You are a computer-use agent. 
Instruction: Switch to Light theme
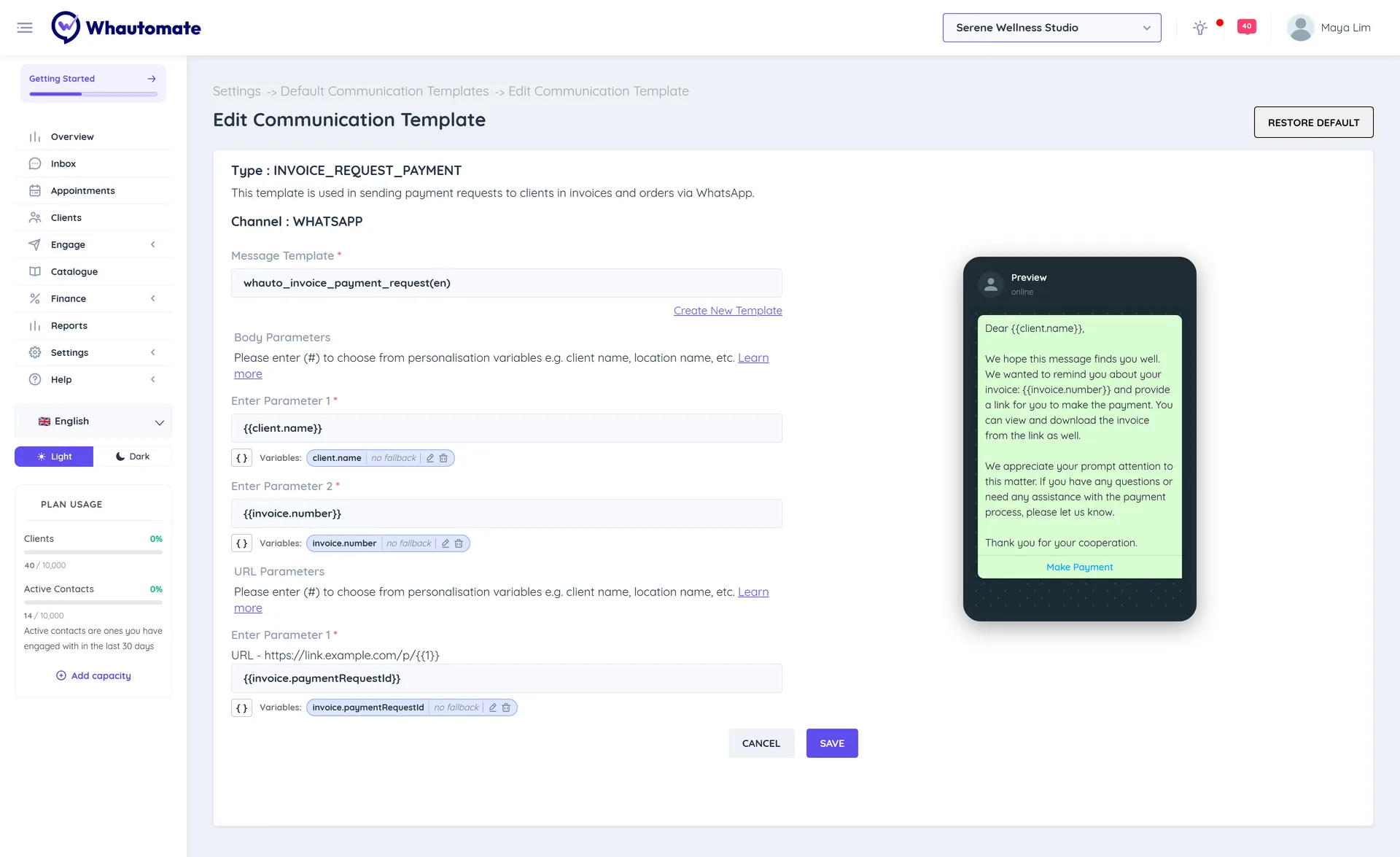(54, 457)
